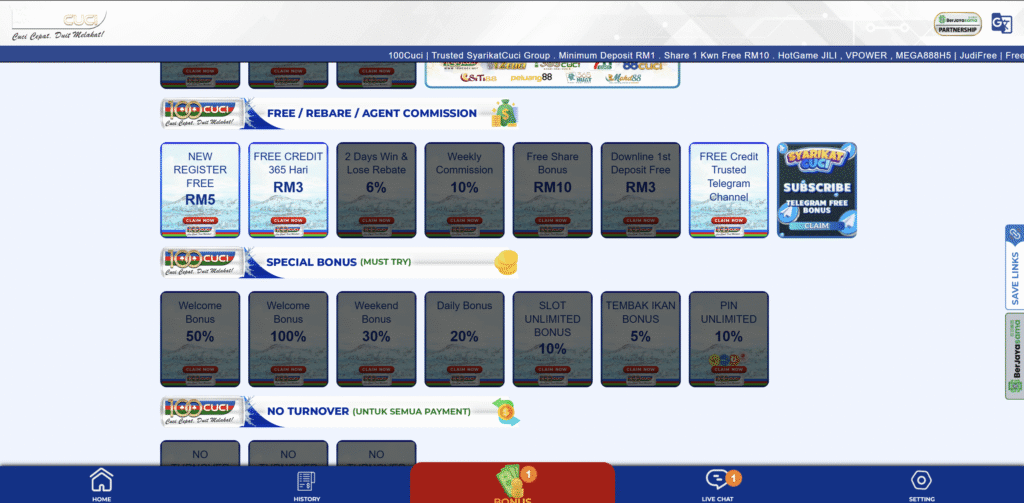Click Special Bonus (Must Try) banner

coord(340,263)
